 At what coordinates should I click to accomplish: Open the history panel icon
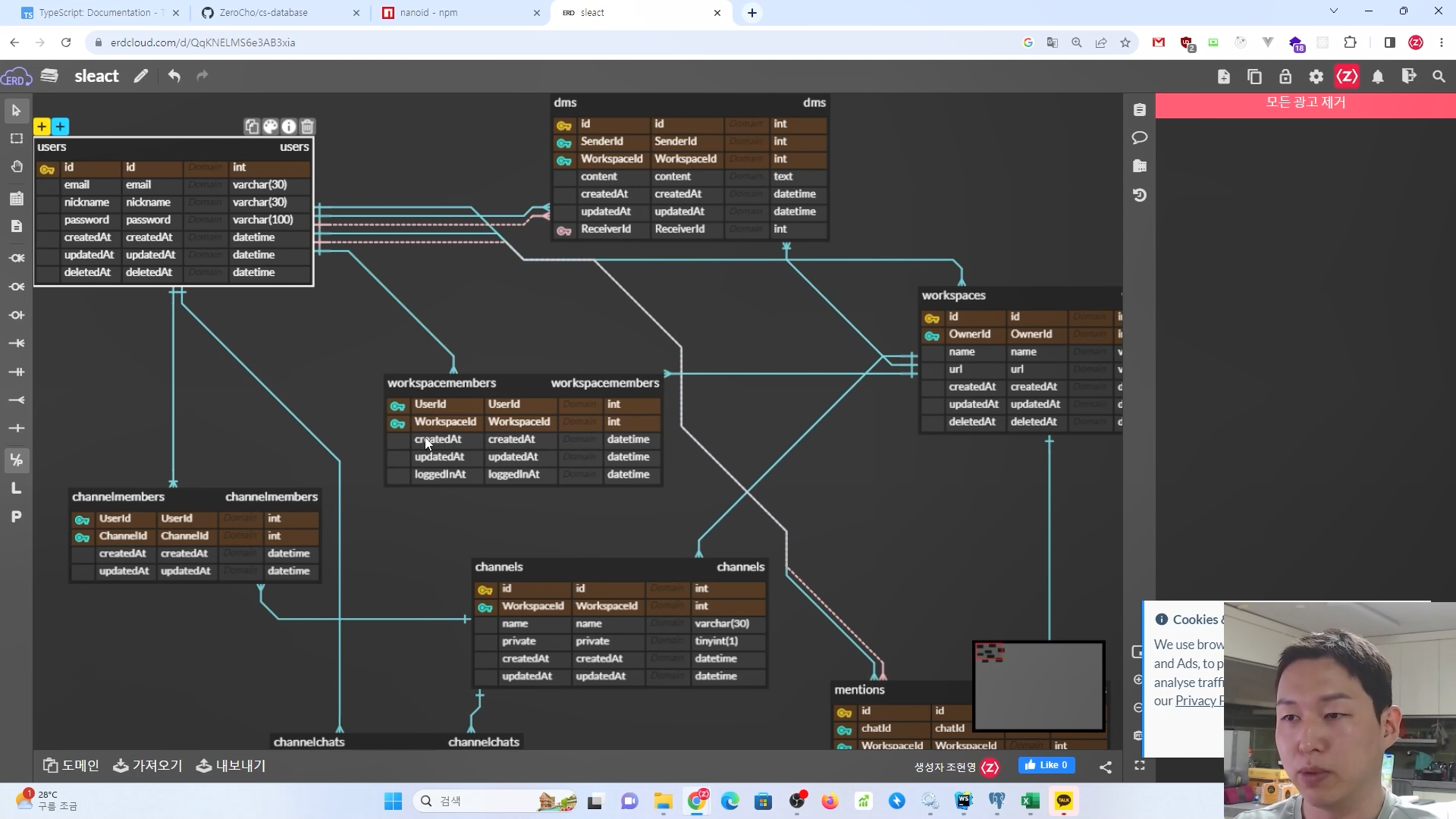click(1139, 195)
